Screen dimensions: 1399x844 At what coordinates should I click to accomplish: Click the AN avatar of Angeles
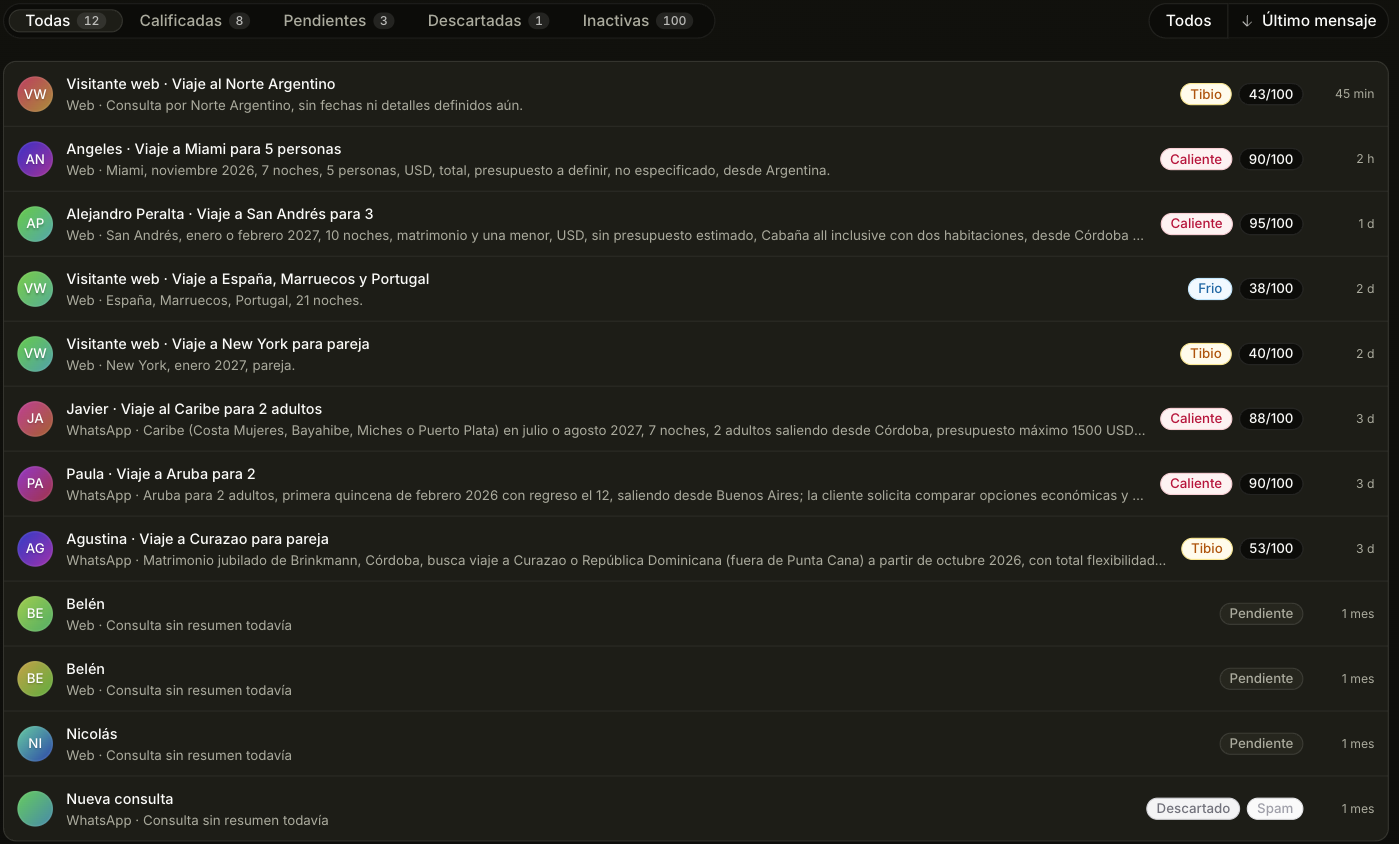click(35, 159)
